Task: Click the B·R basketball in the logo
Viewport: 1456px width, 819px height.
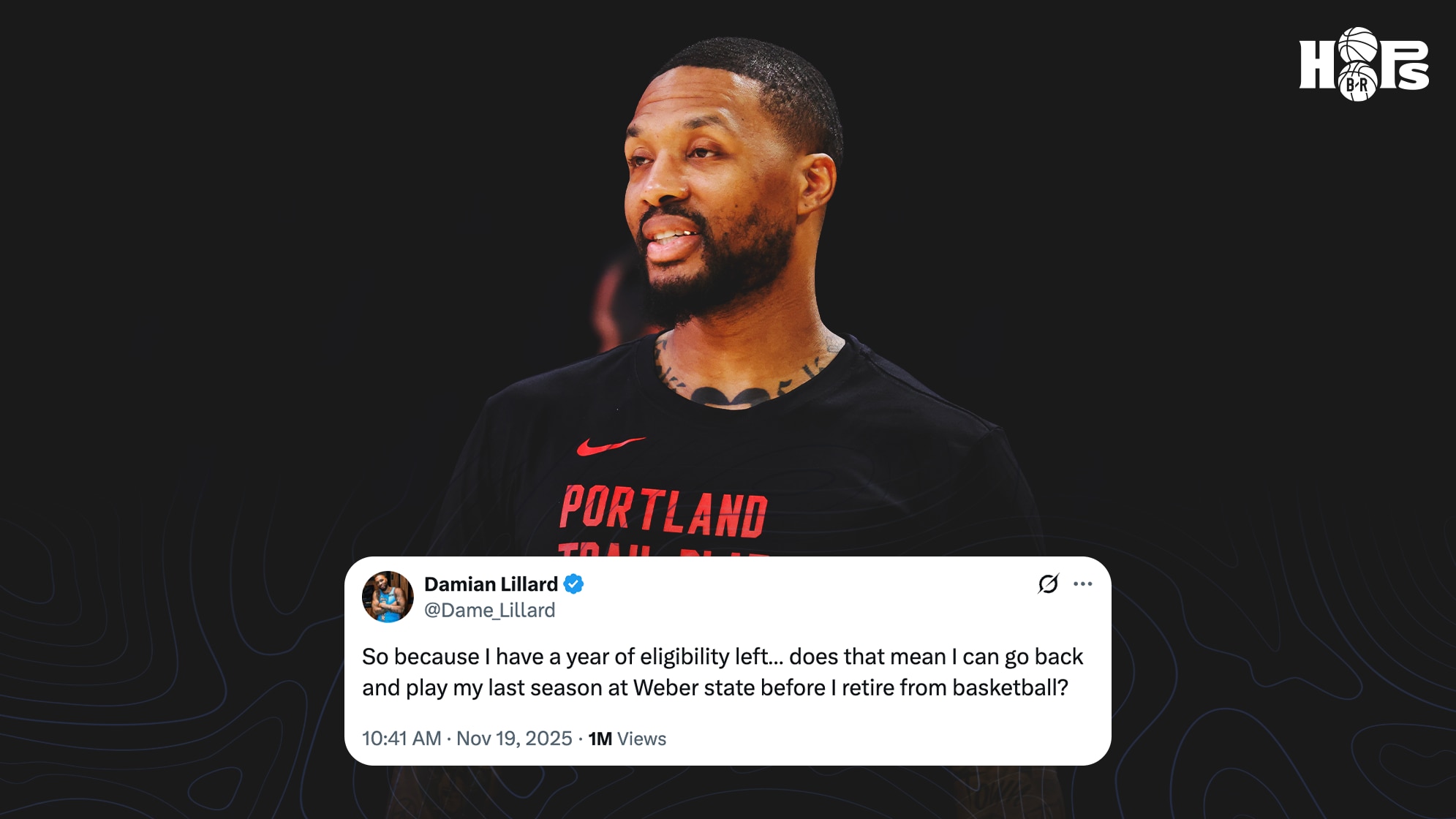Action: 1358,83
